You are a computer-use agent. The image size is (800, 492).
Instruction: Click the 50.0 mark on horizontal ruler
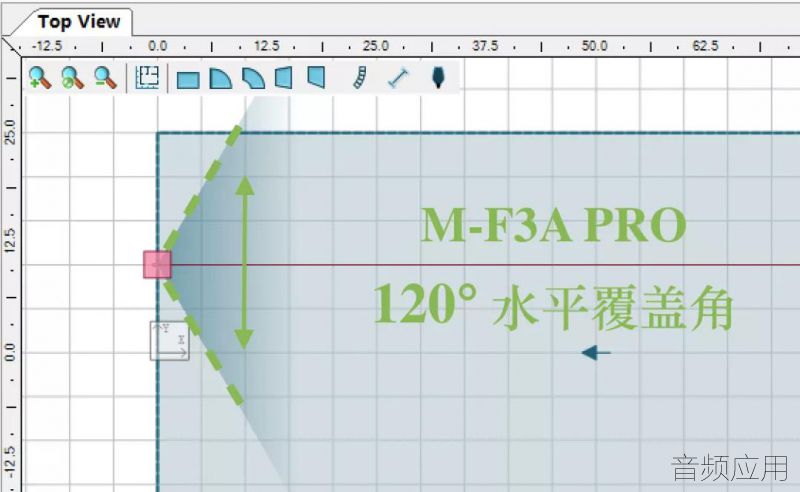pos(594,46)
